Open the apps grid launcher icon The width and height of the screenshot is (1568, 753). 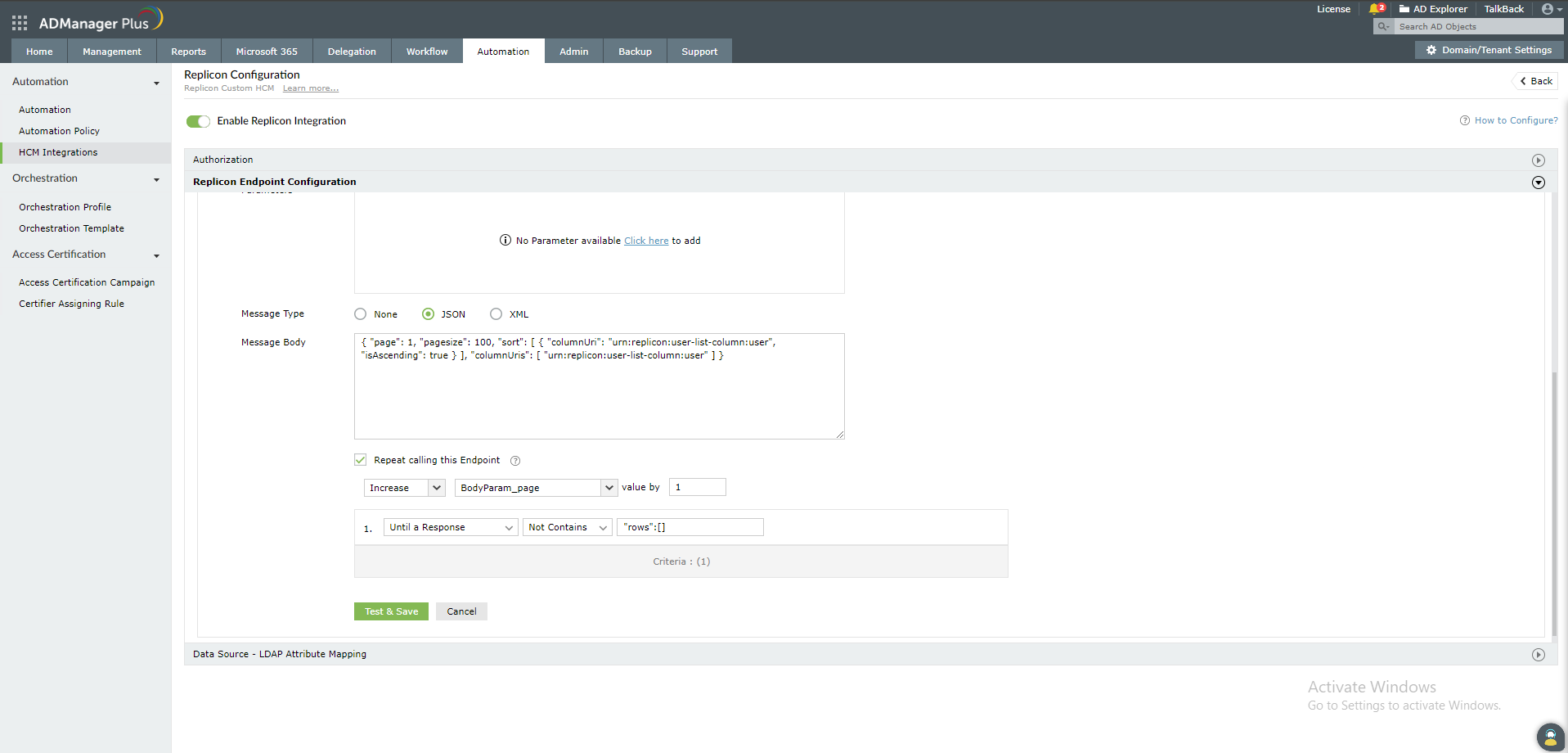click(20, 23)
